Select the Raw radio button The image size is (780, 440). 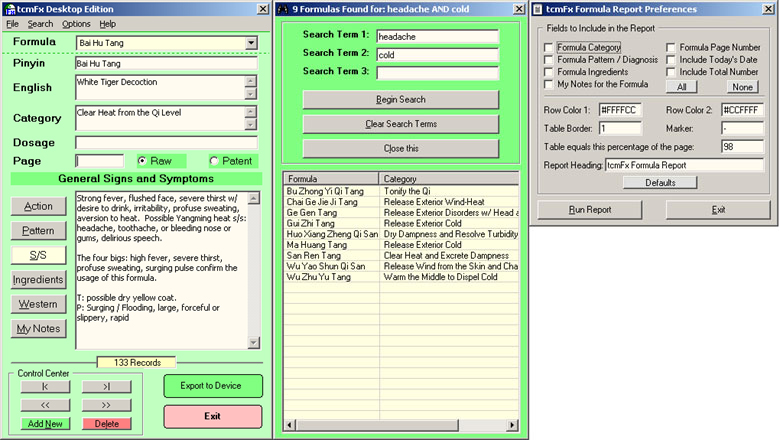pyautogui.click(x=142, y=161)
